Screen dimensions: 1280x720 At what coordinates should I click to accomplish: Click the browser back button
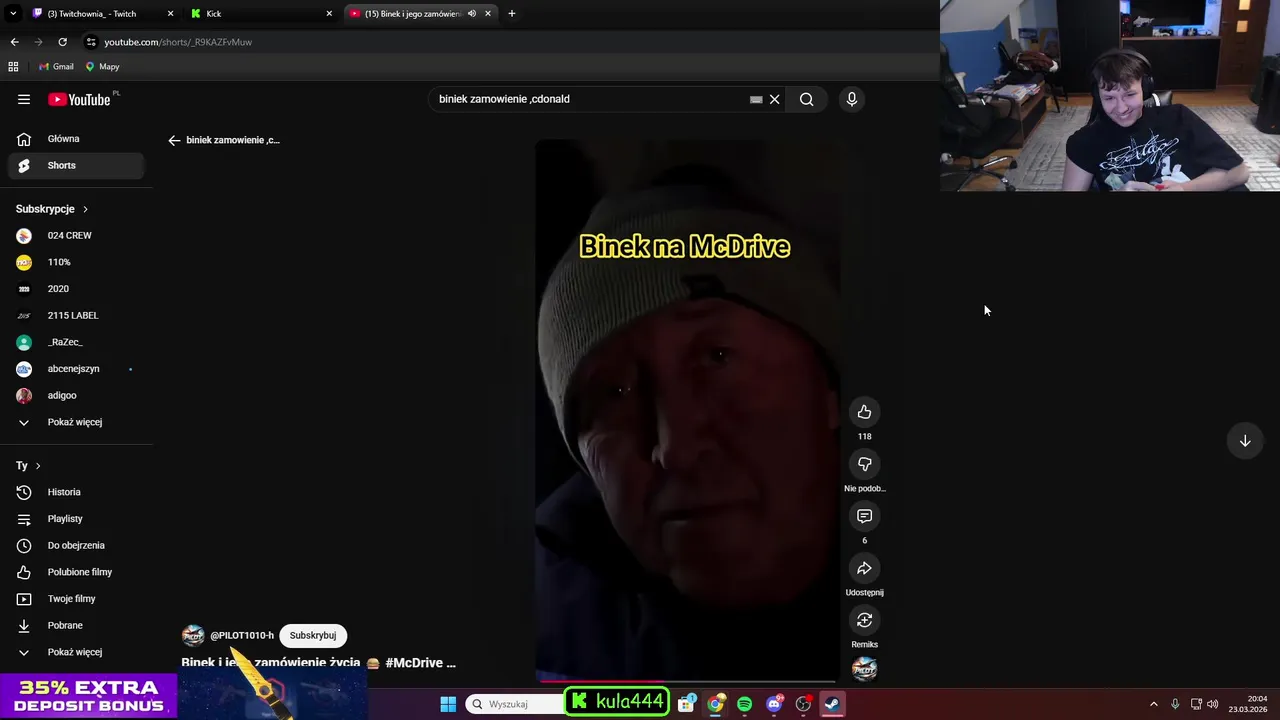point(14,42)
